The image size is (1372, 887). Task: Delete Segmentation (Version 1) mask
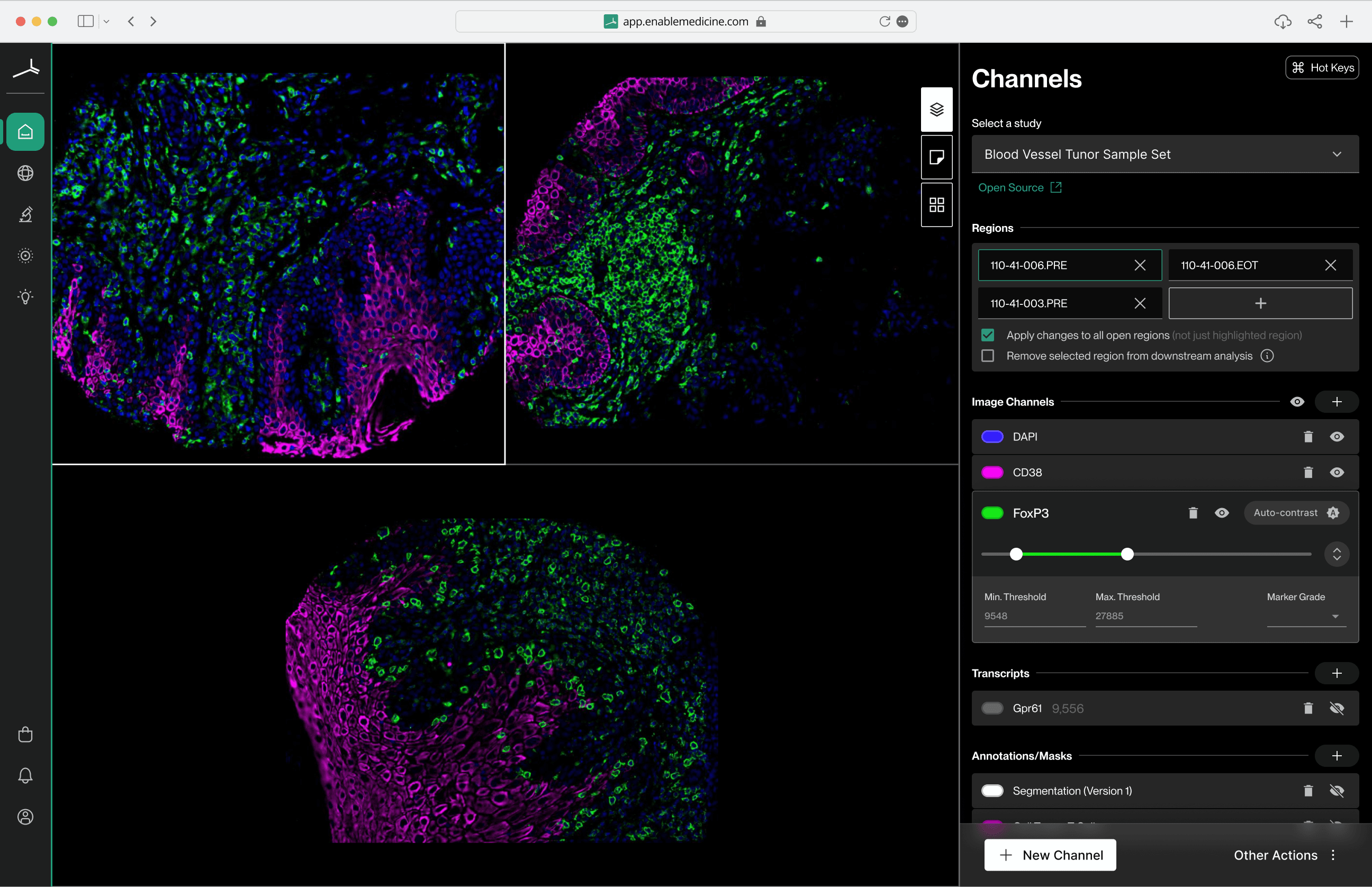[1308, 791]
